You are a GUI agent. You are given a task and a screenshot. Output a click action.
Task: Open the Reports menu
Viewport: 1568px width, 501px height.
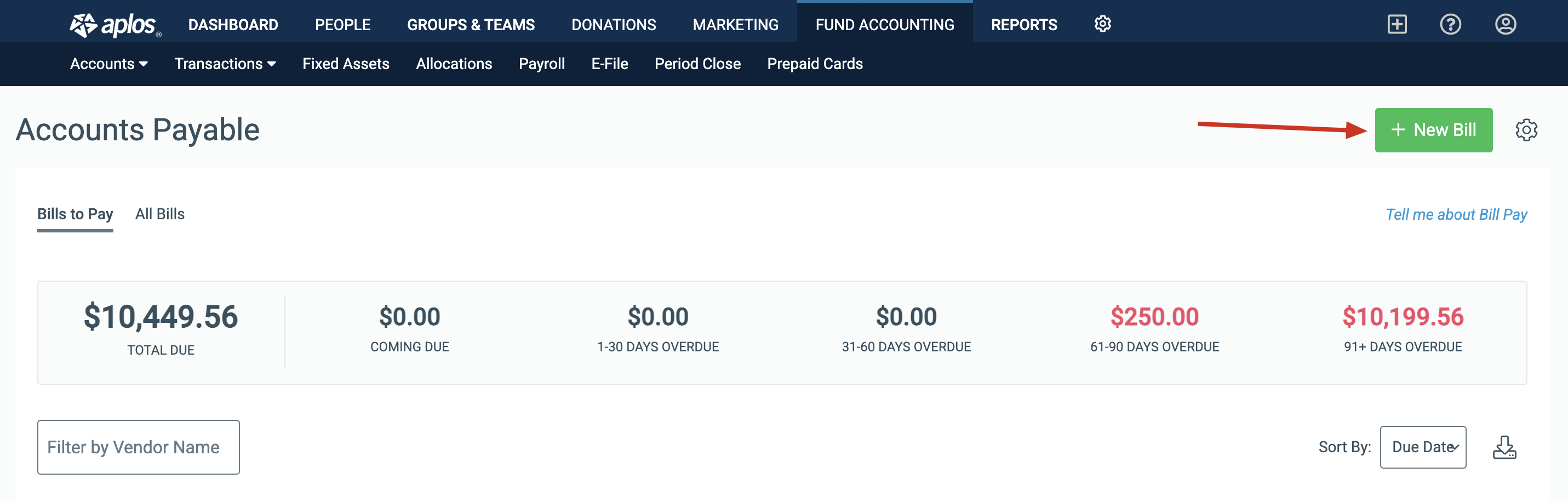pos(1023,24)
